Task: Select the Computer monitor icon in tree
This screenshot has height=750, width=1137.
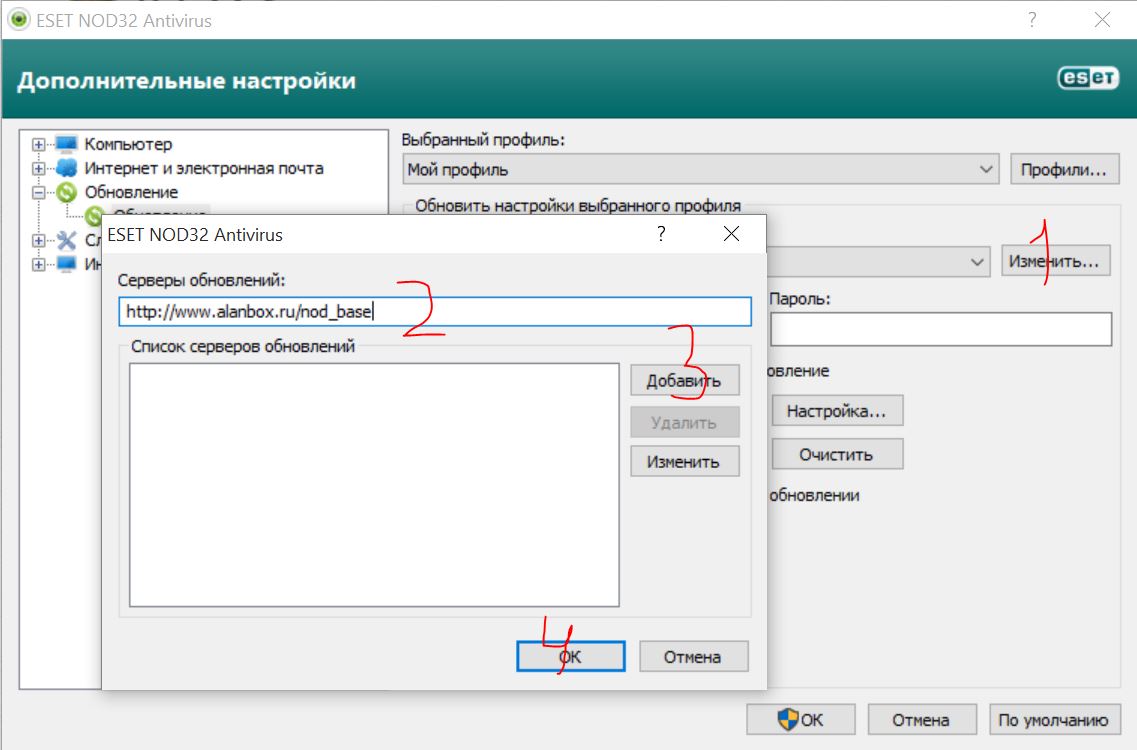Action: pos(66,144)
